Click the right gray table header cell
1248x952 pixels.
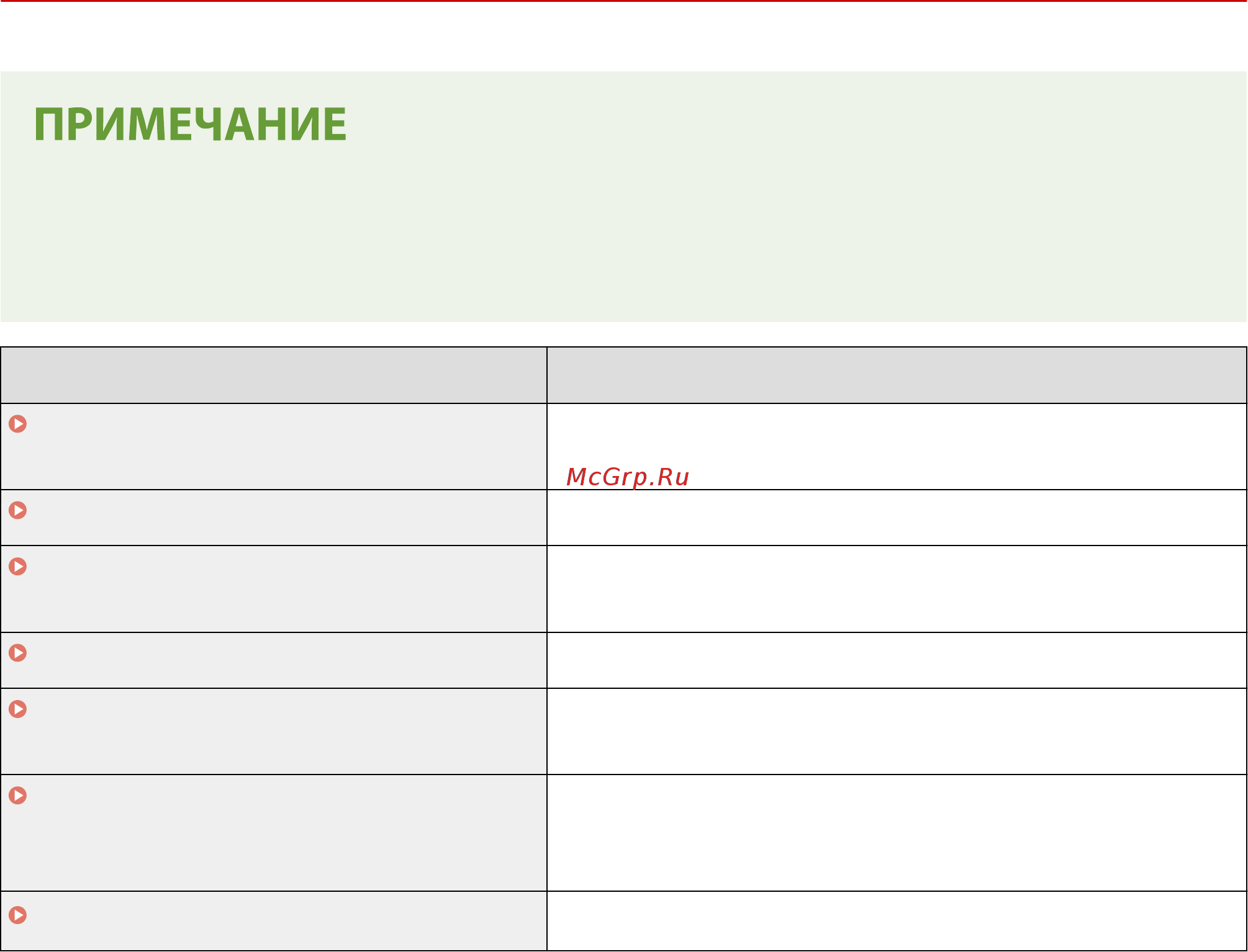tap(897, 375)
